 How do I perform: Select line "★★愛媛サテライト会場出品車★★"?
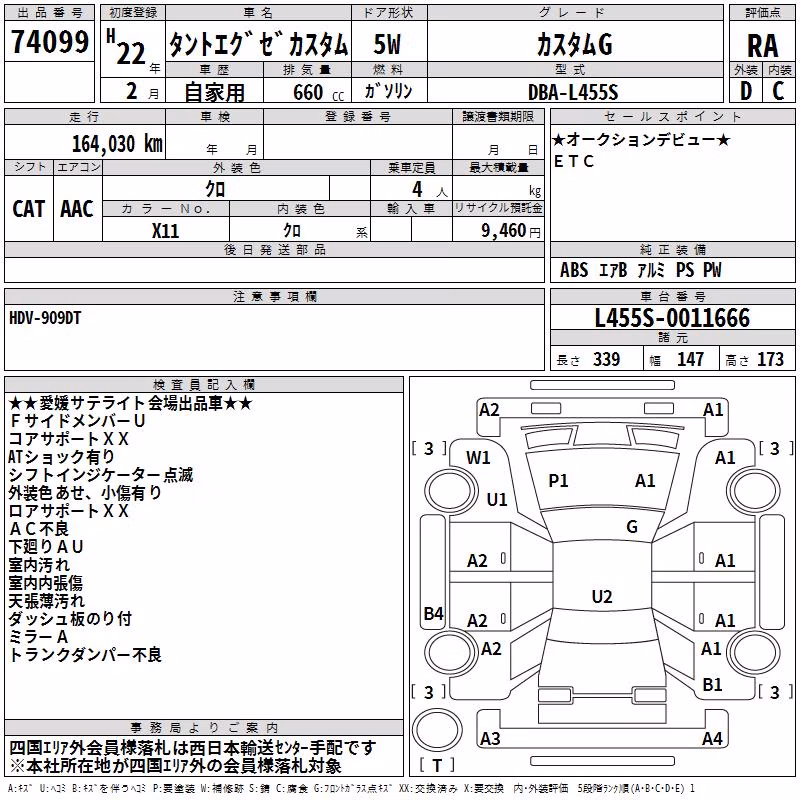click(x=130, y=403)
